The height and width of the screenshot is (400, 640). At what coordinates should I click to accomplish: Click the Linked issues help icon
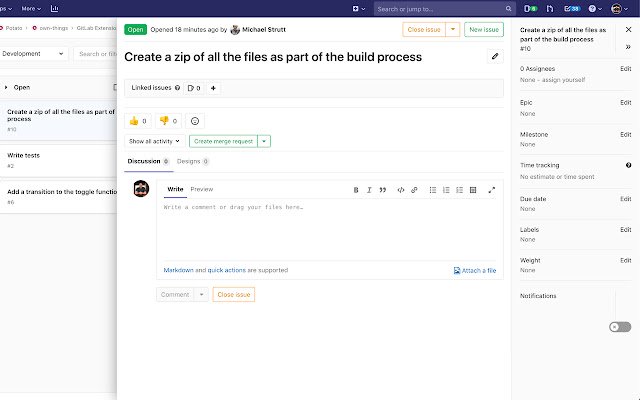(177, 87)
